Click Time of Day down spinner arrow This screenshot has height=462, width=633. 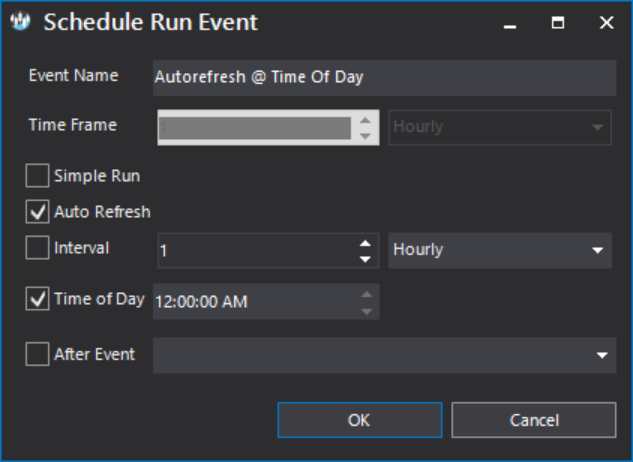point(366,309)
